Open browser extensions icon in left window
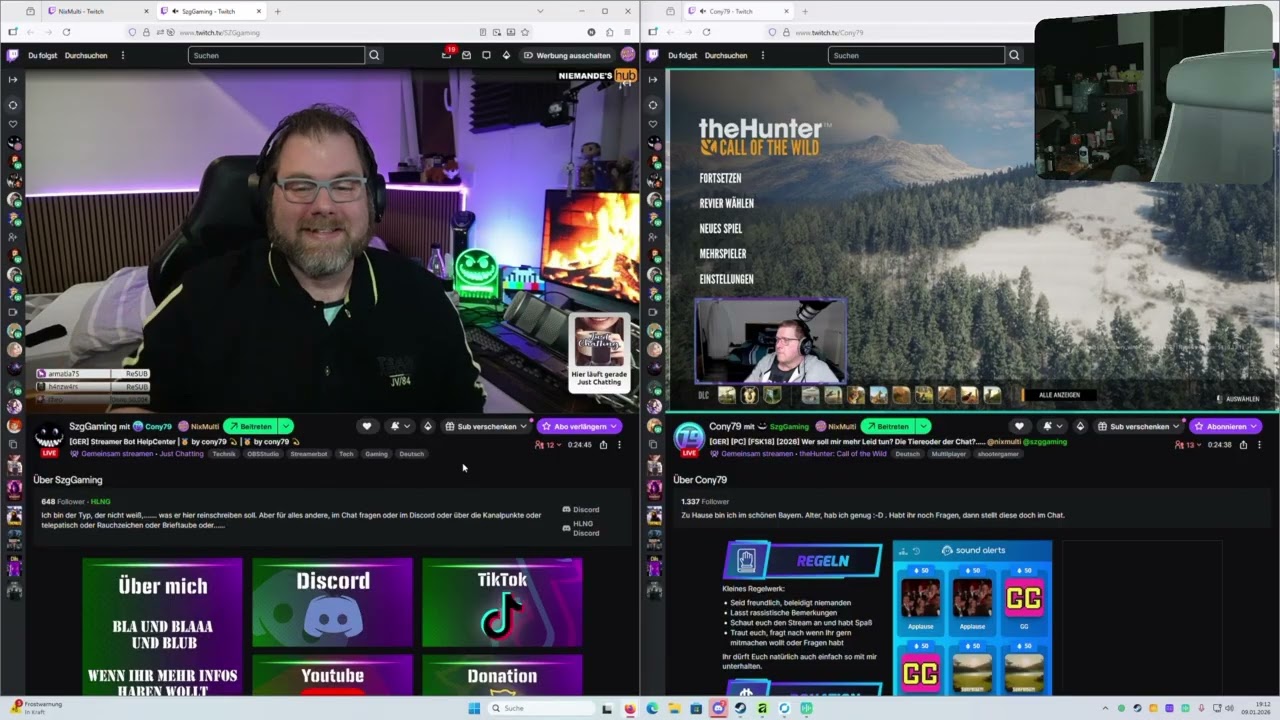 pyautogui.click(x=609, y=32)
